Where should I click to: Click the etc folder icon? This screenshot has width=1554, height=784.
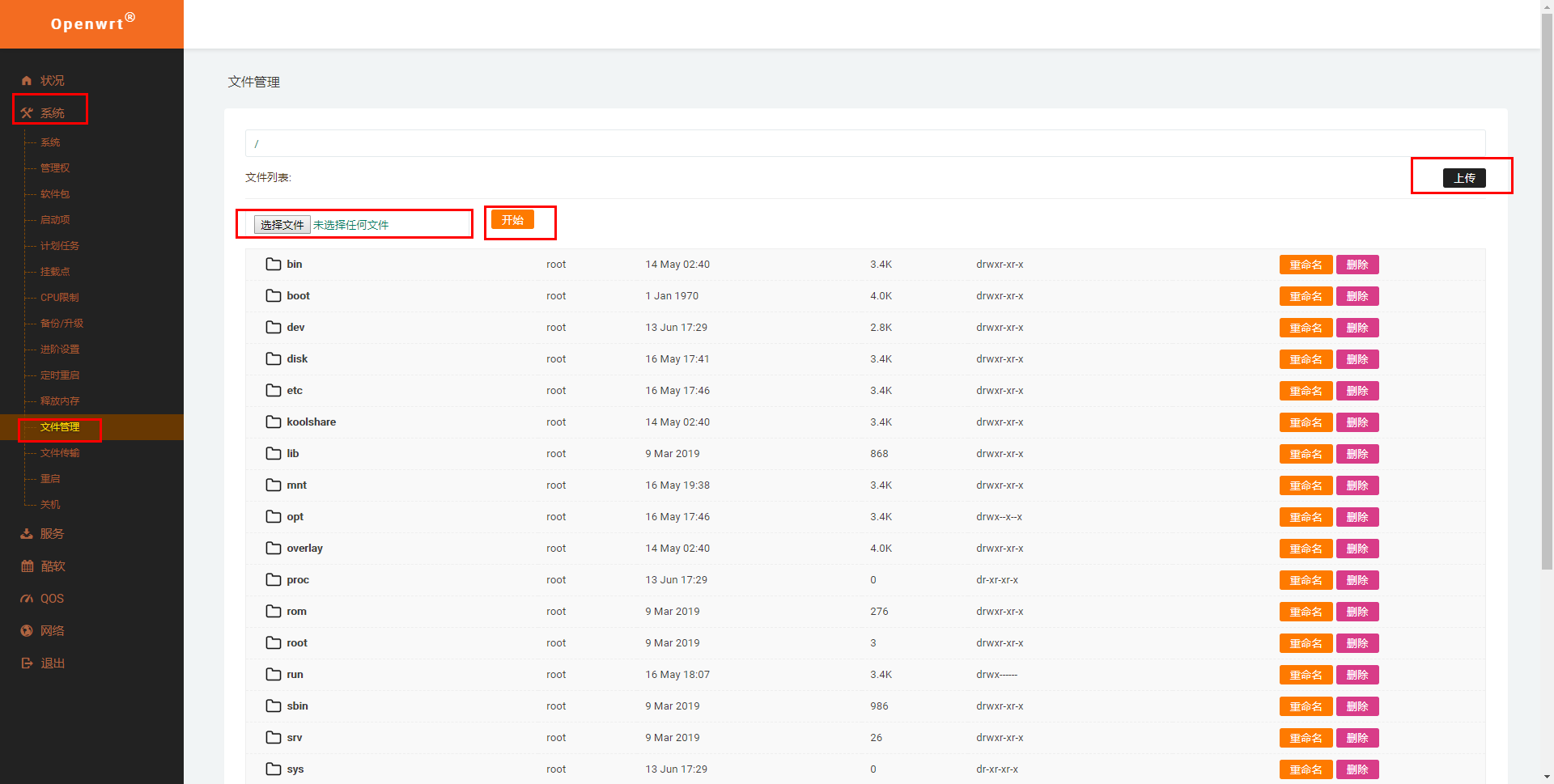click(274, 390)
